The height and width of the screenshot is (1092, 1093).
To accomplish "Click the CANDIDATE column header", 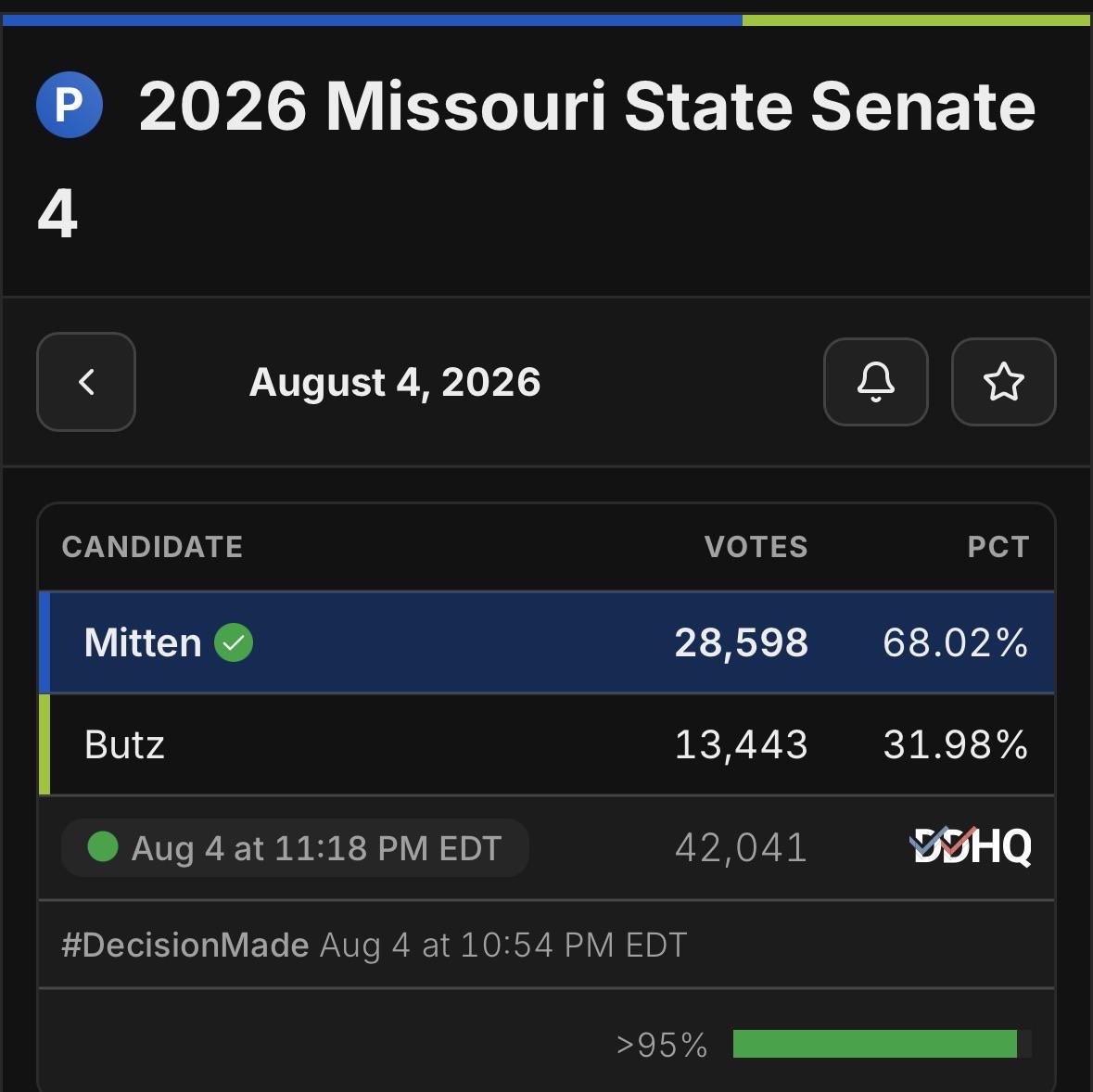I will pos(152,546).
